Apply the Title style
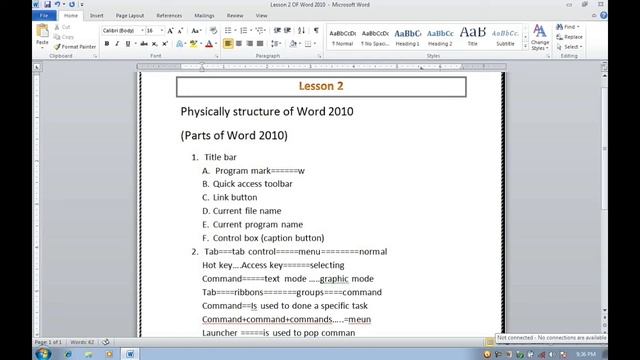This screenshot has height=360, width=640. (x=473, y=37)
